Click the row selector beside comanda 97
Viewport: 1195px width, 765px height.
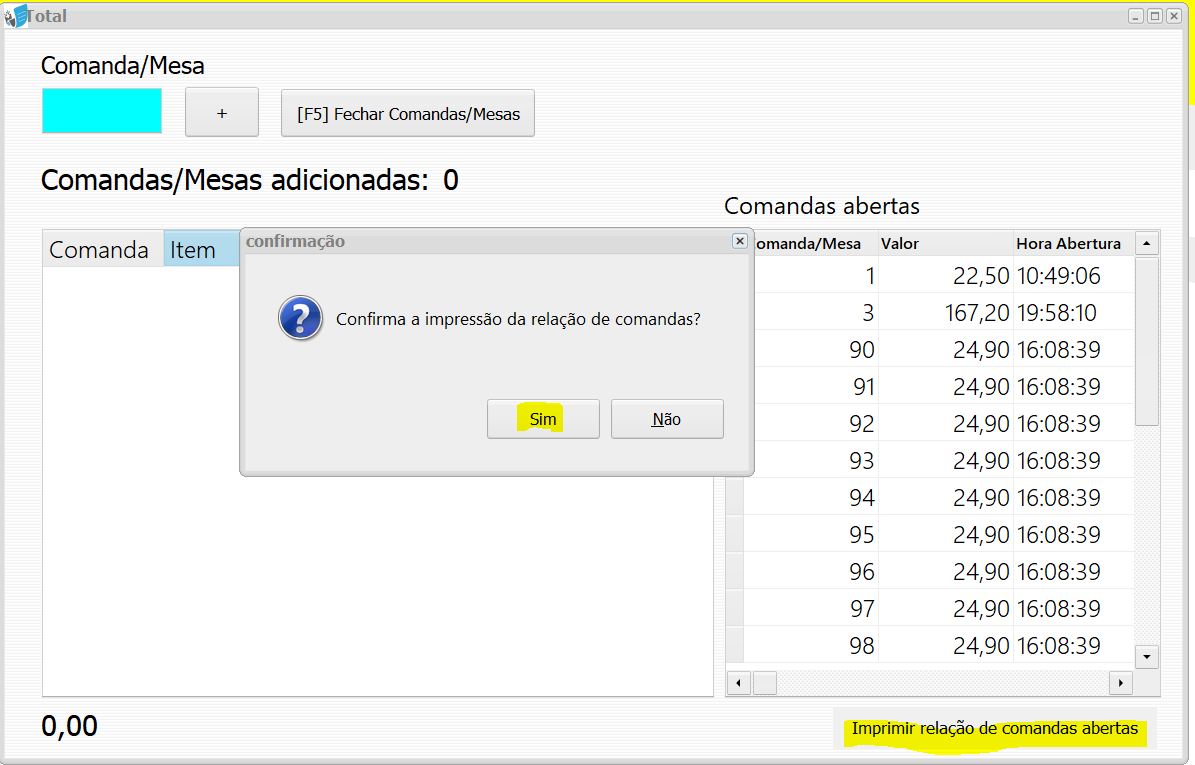pyautogui.click(x=735, y=608)
